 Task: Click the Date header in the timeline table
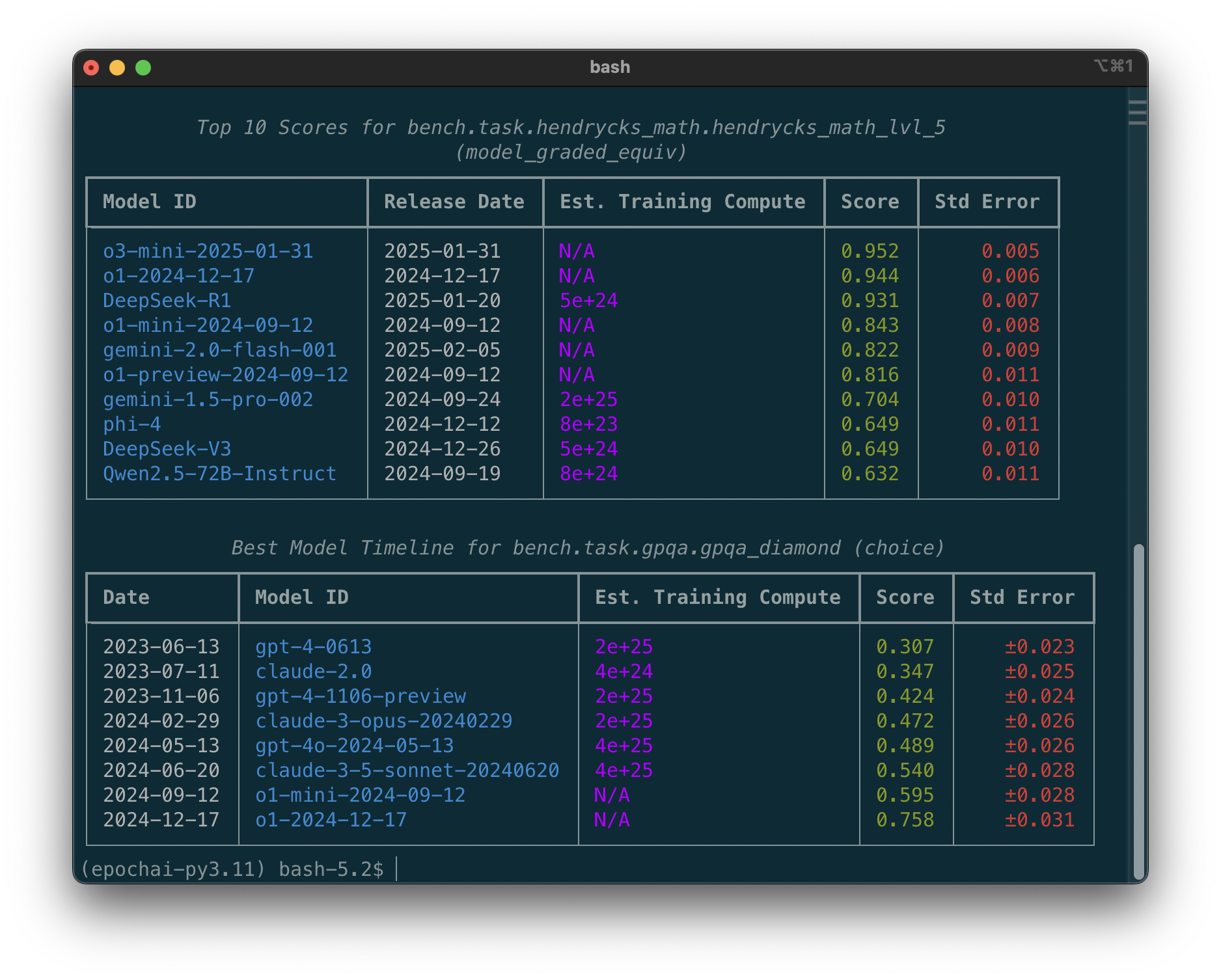tap(126, 597)
